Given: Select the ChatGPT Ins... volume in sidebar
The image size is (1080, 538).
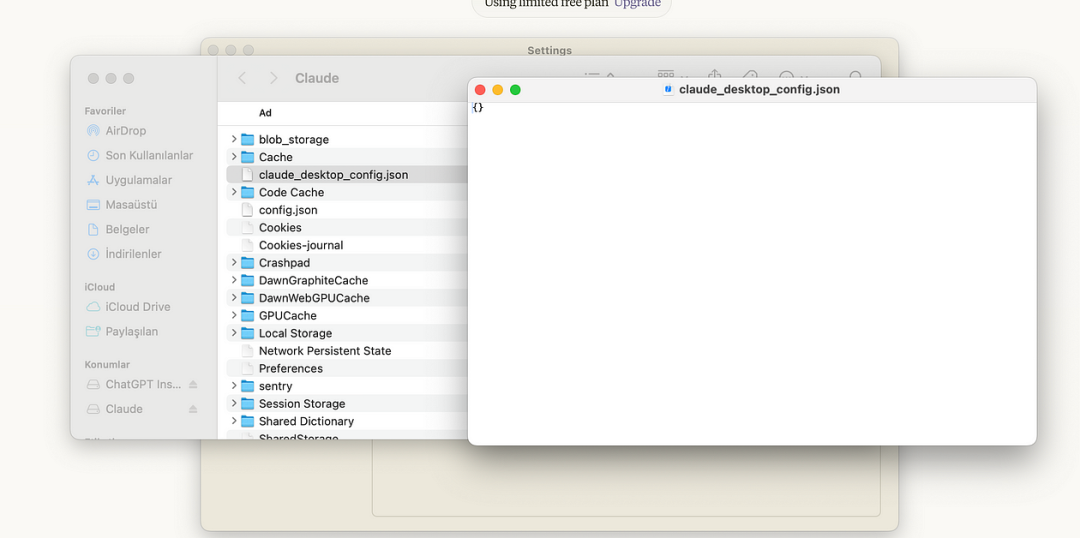Looking at the screenshot, I should point(134,384).
